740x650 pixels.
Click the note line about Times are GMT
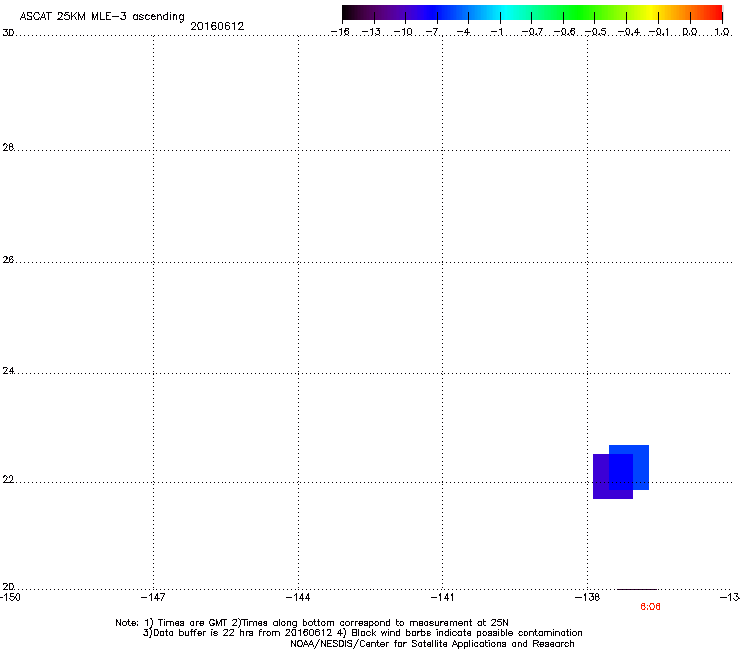[x=312, y=623]
